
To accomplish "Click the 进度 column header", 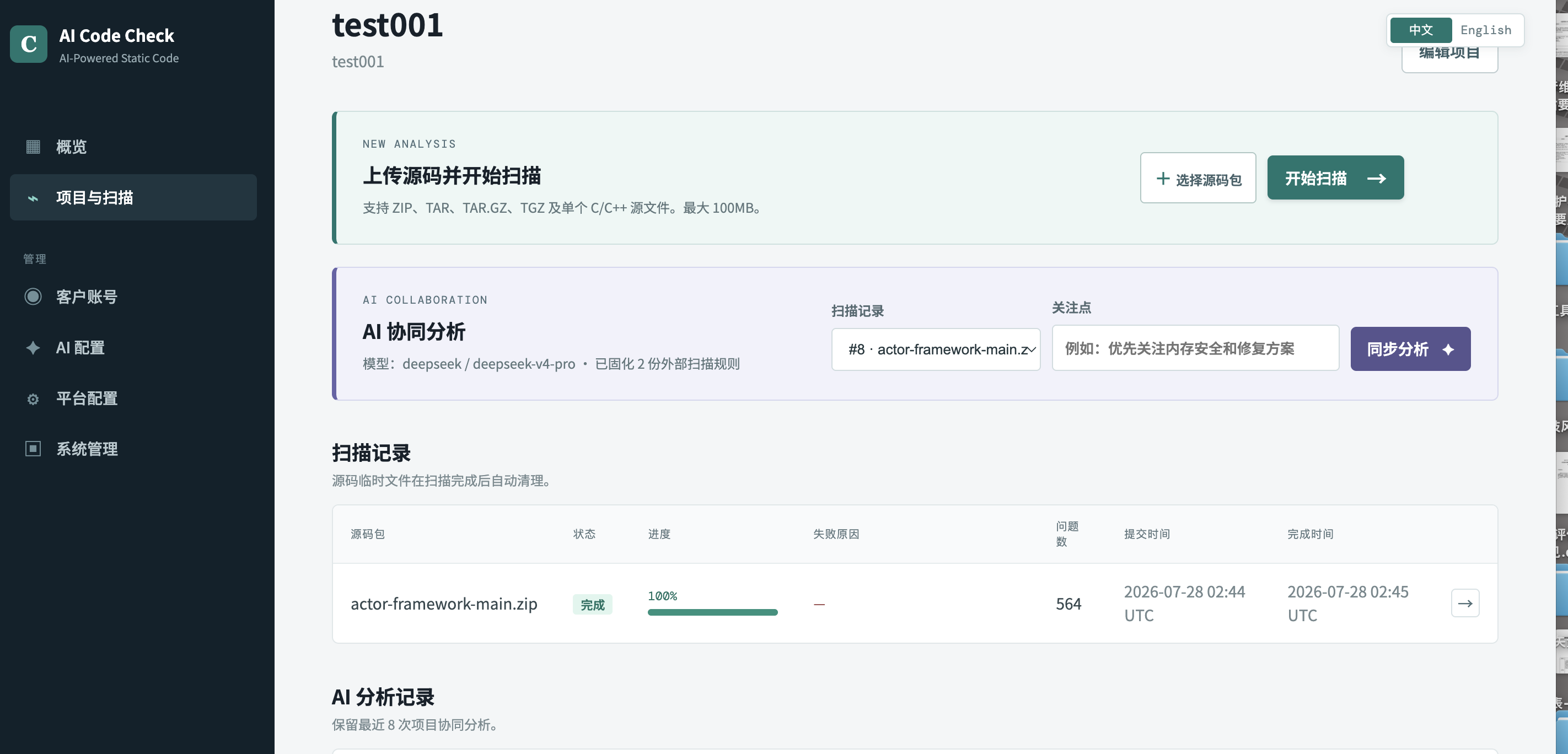I will click(659, 534).
